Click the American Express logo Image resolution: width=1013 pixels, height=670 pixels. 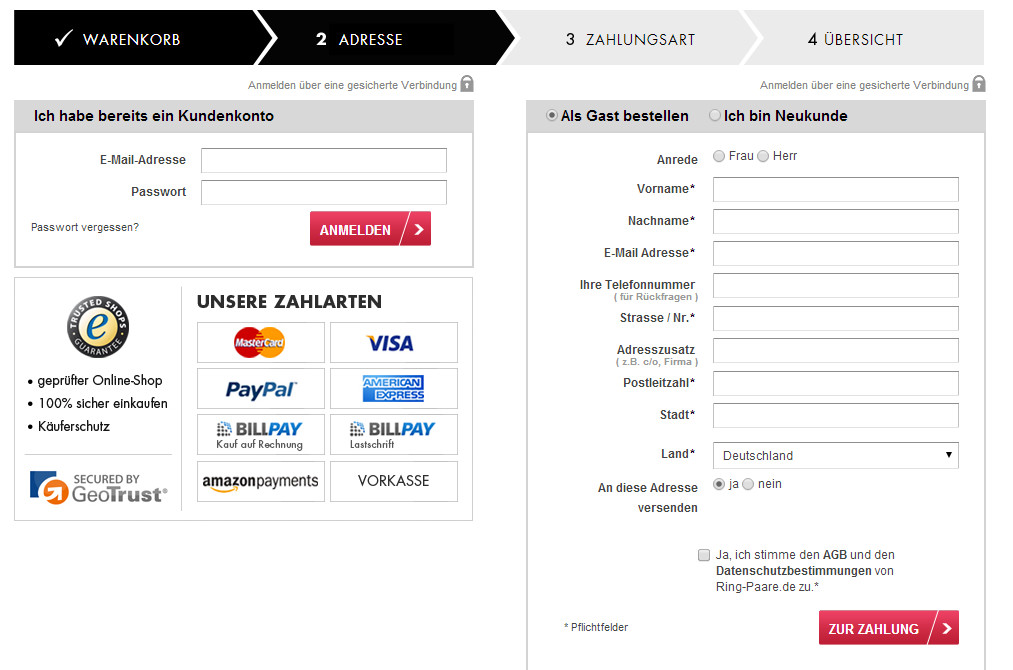(x=393, y=389)
